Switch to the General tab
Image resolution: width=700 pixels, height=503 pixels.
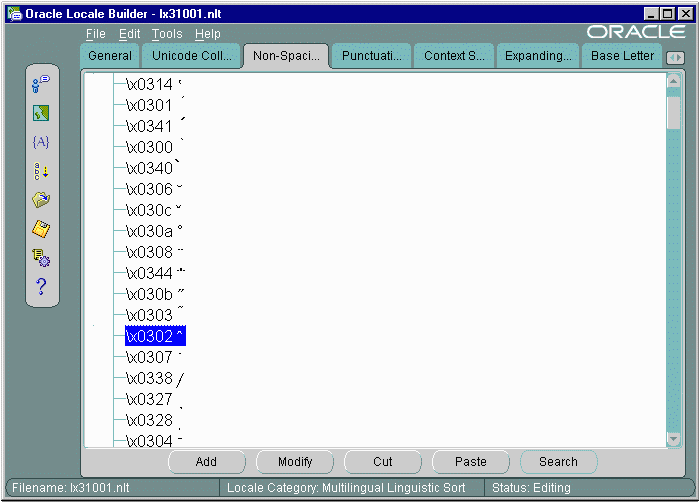coord(110,56)
